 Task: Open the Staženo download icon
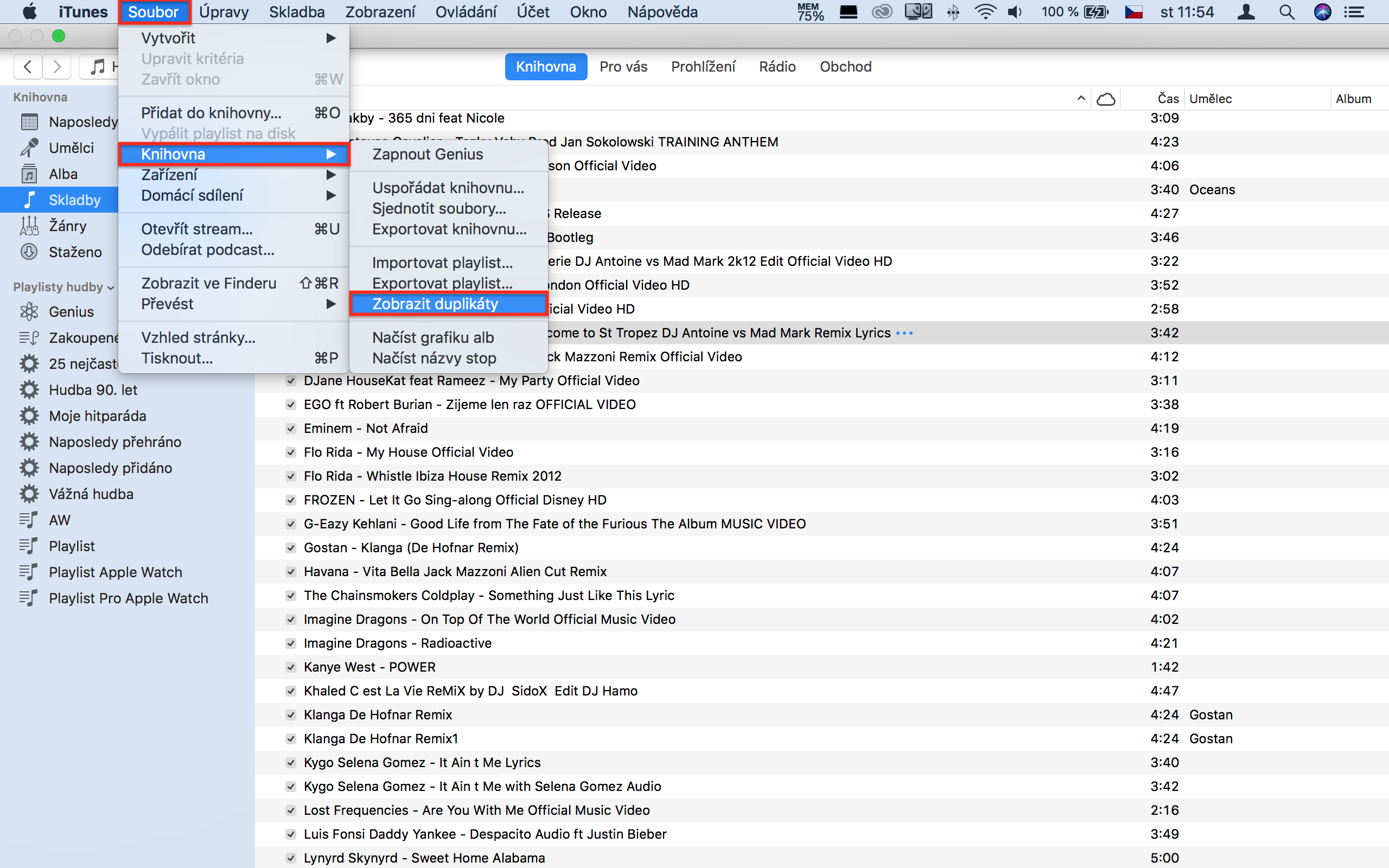pos(29,251)
